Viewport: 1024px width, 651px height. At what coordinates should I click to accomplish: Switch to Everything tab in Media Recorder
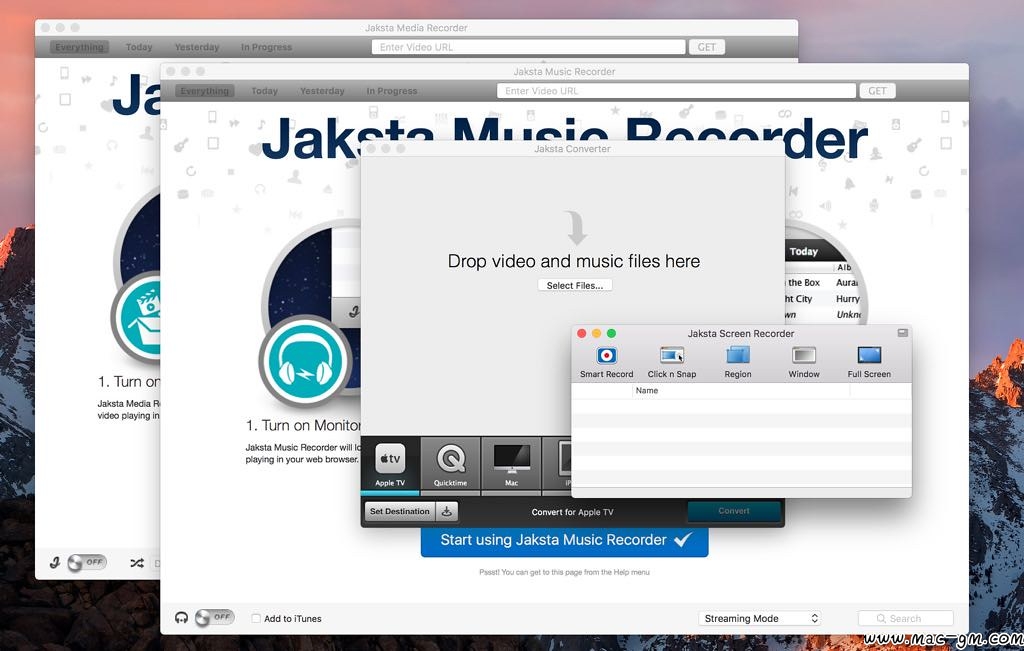pos(79,47)
